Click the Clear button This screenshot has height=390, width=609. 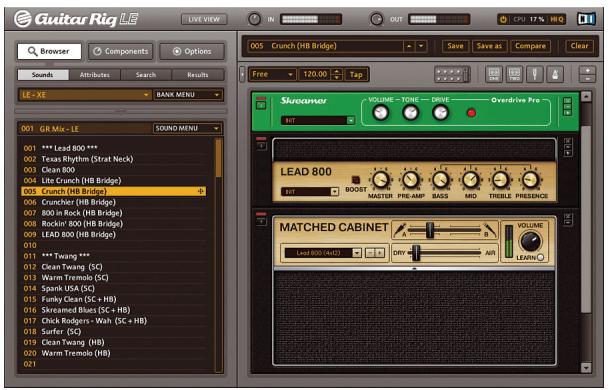579,46
